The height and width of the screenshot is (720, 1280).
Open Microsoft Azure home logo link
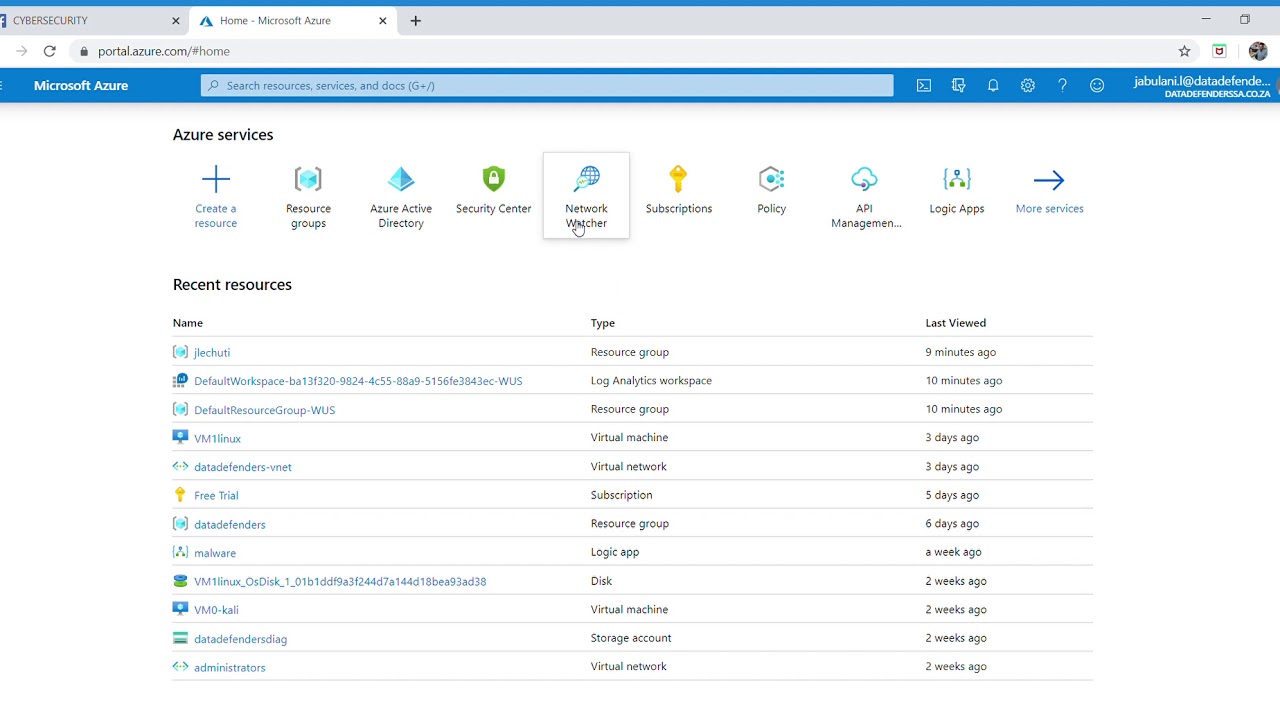(81, 86)
